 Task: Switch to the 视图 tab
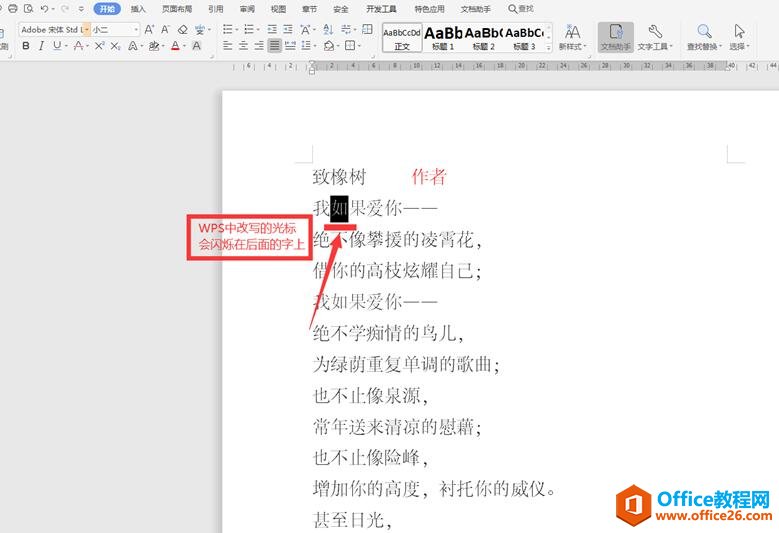(x=278, y=9)
